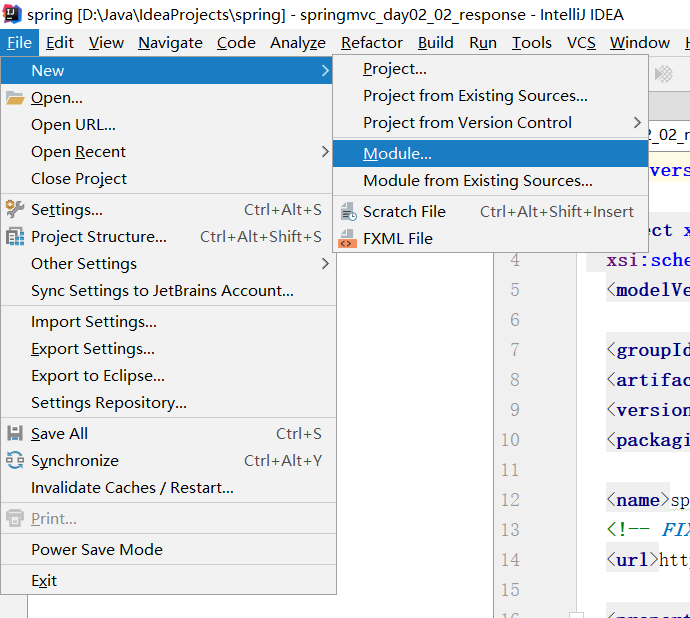
Task: Select Module... from the New submenu
Action: [397, 154]
